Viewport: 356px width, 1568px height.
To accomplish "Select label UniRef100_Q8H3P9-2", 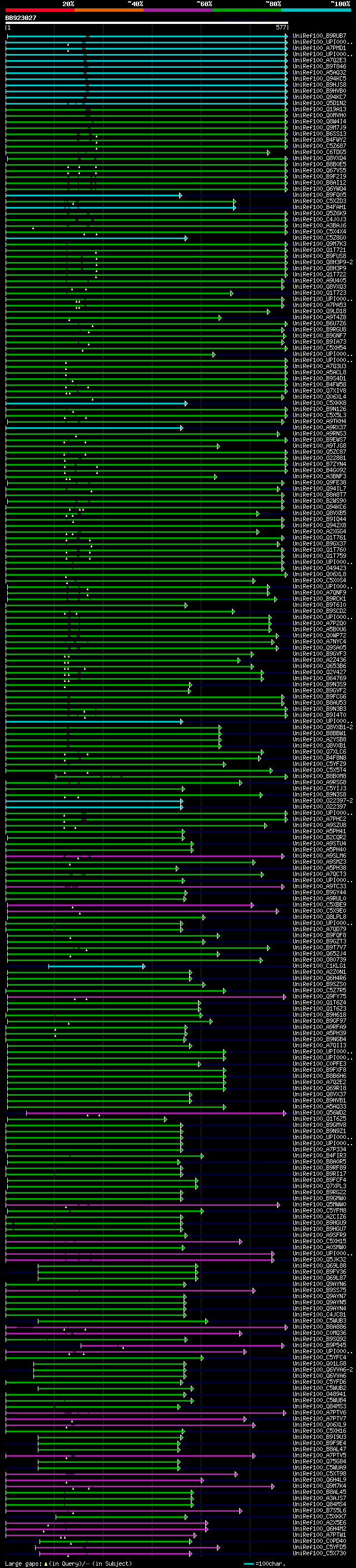I will 323,262.
